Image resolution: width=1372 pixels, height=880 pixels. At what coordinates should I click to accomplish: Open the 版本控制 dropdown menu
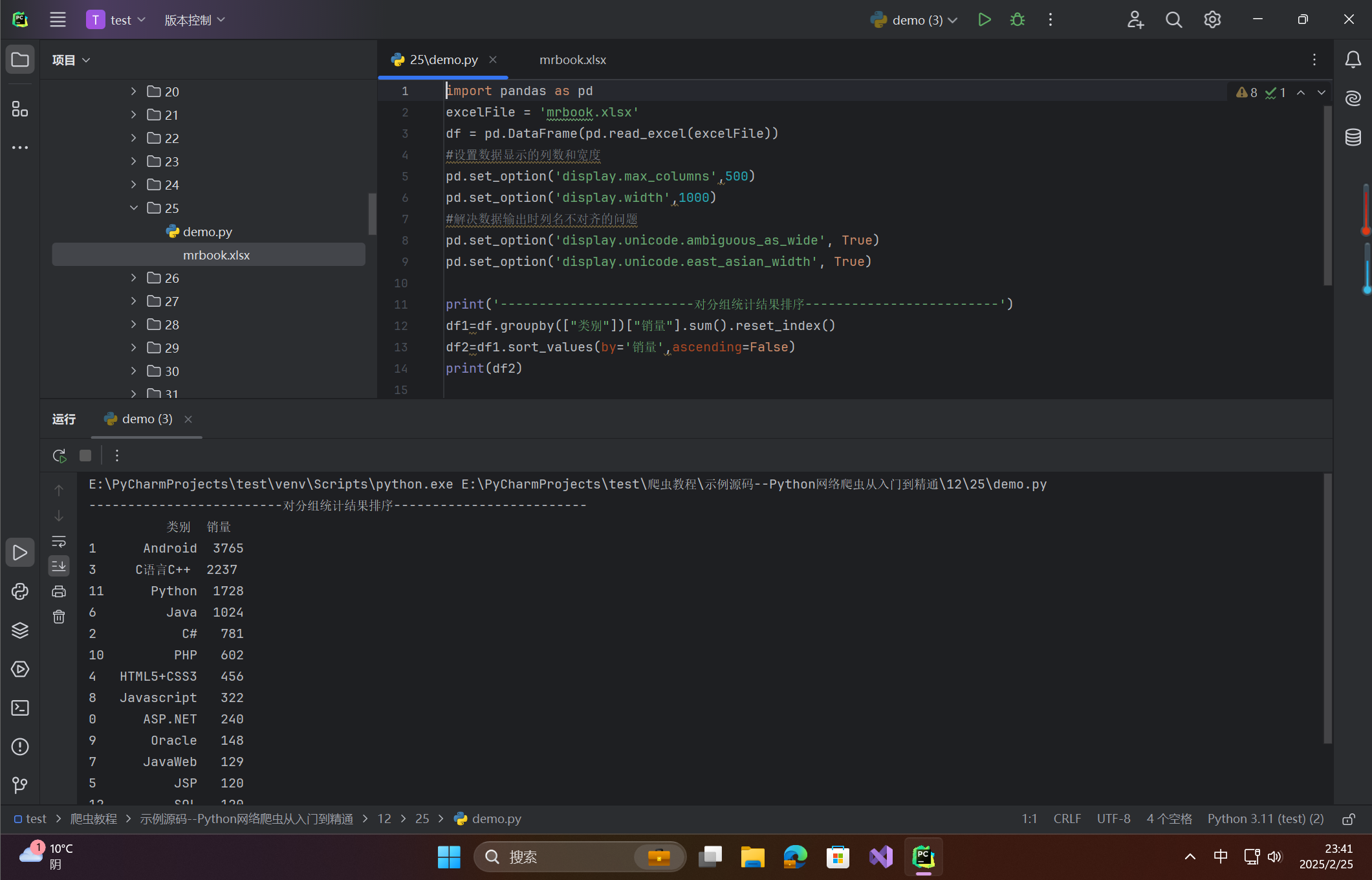195,20
